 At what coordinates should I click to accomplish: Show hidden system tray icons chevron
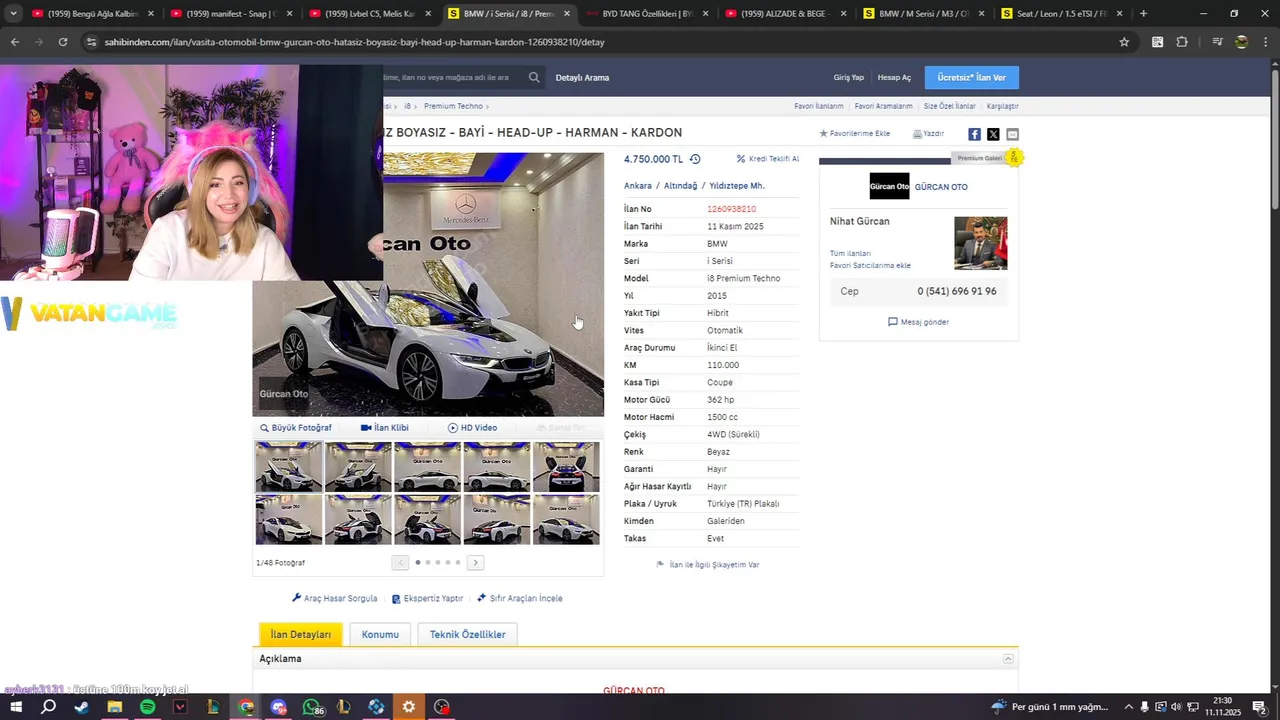pos(1127,707)
